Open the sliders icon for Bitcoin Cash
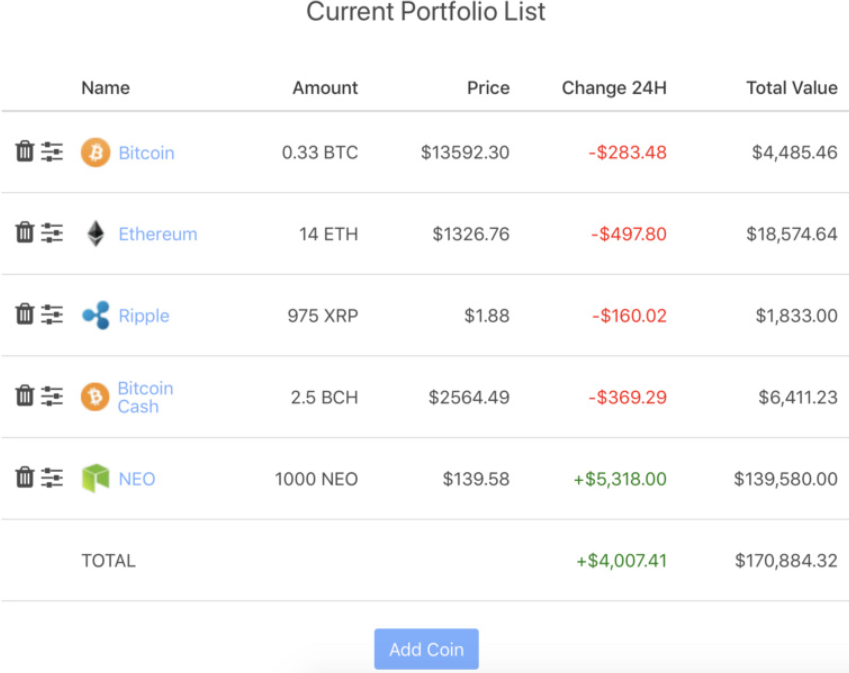 tap(52, 396)
